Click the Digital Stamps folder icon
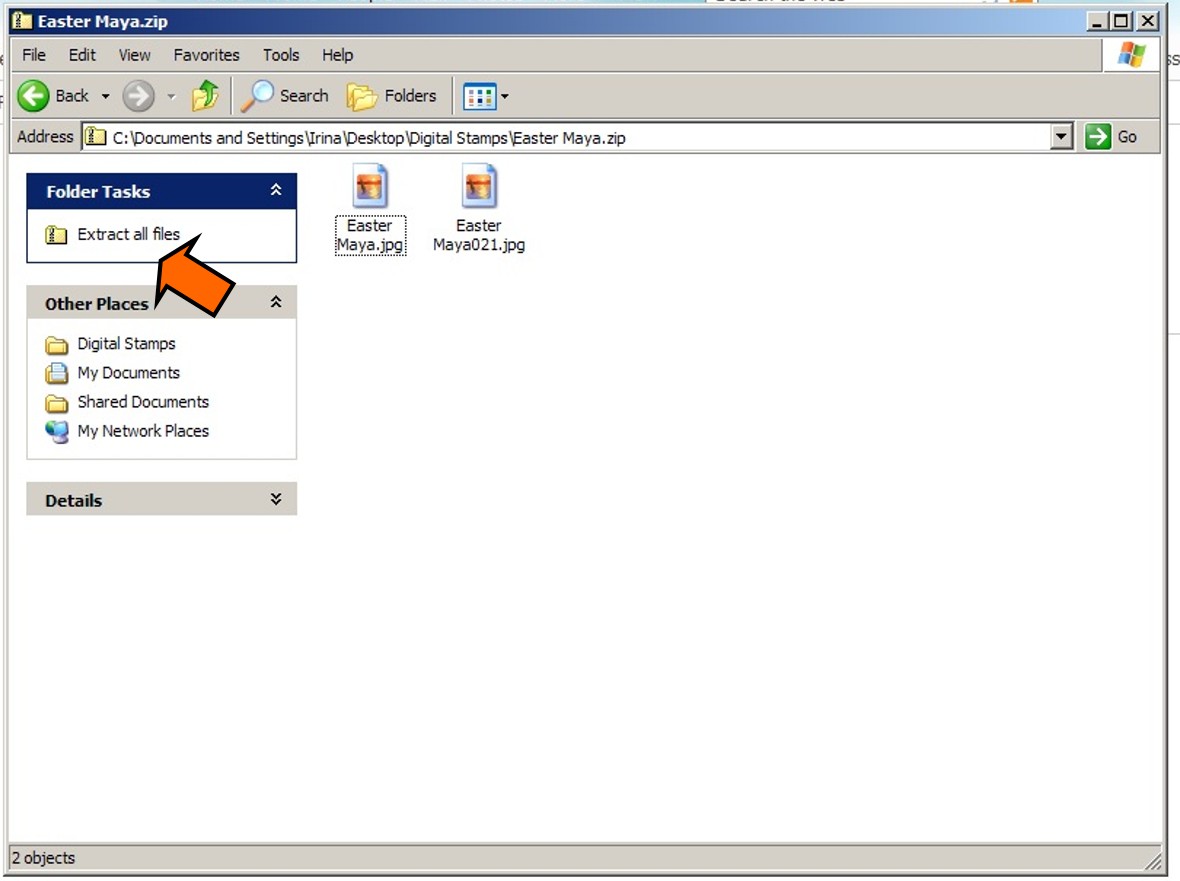The image size is (1180, 881). point(56,345)
